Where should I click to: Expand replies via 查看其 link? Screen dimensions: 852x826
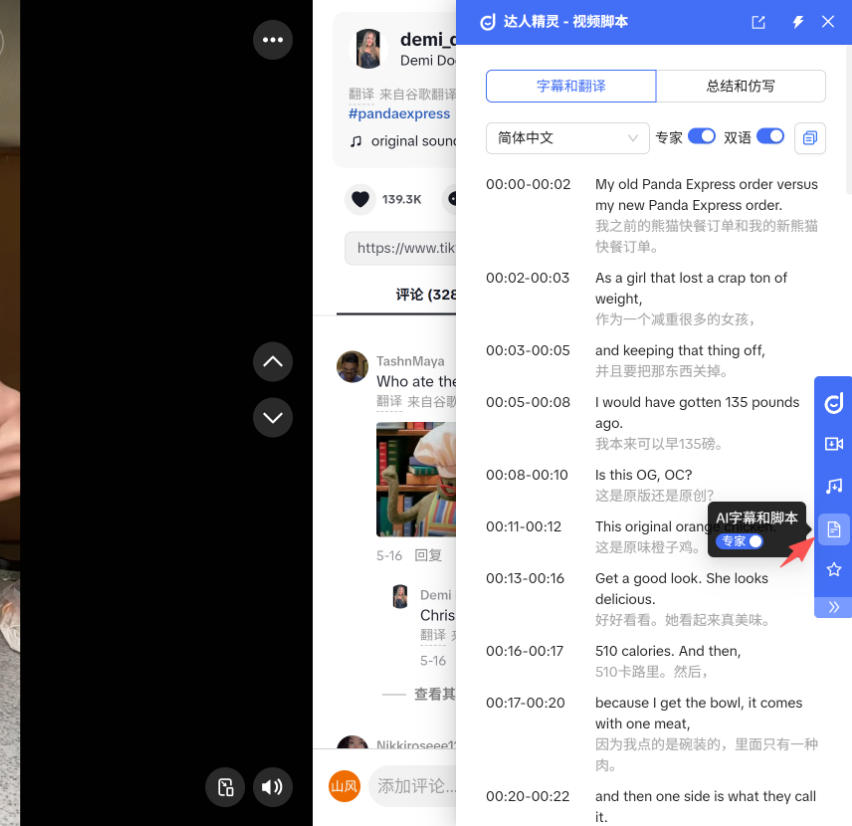(x=434, y=693)
